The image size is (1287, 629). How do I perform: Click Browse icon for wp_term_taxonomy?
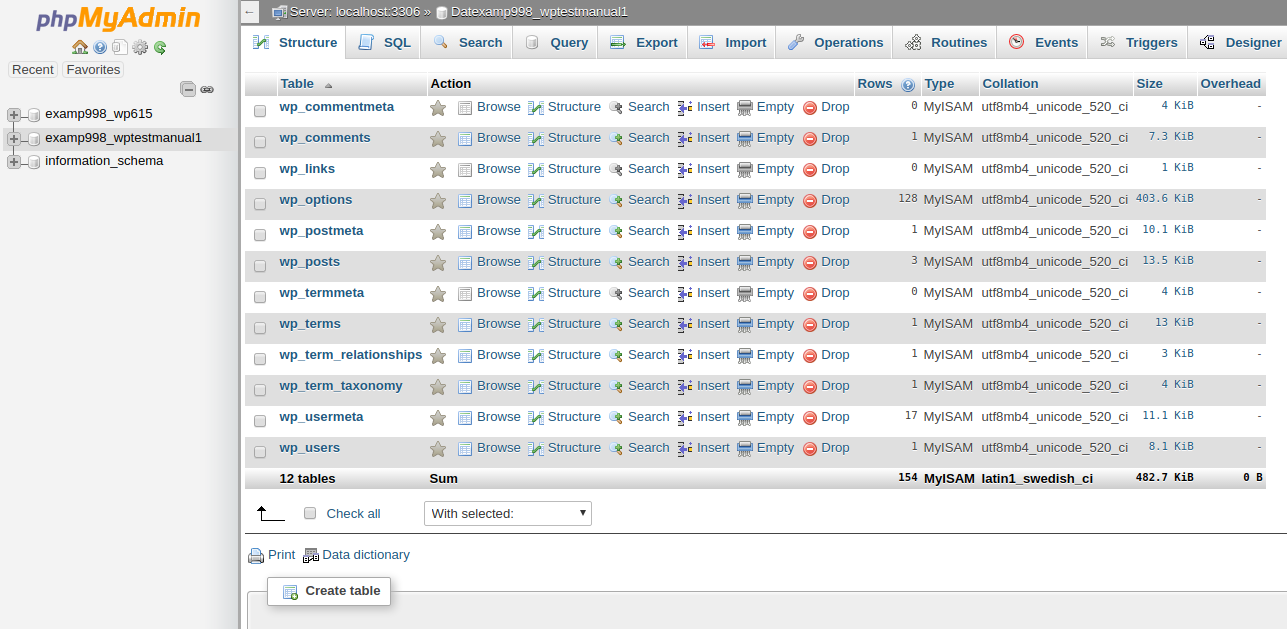pos(465,387)
